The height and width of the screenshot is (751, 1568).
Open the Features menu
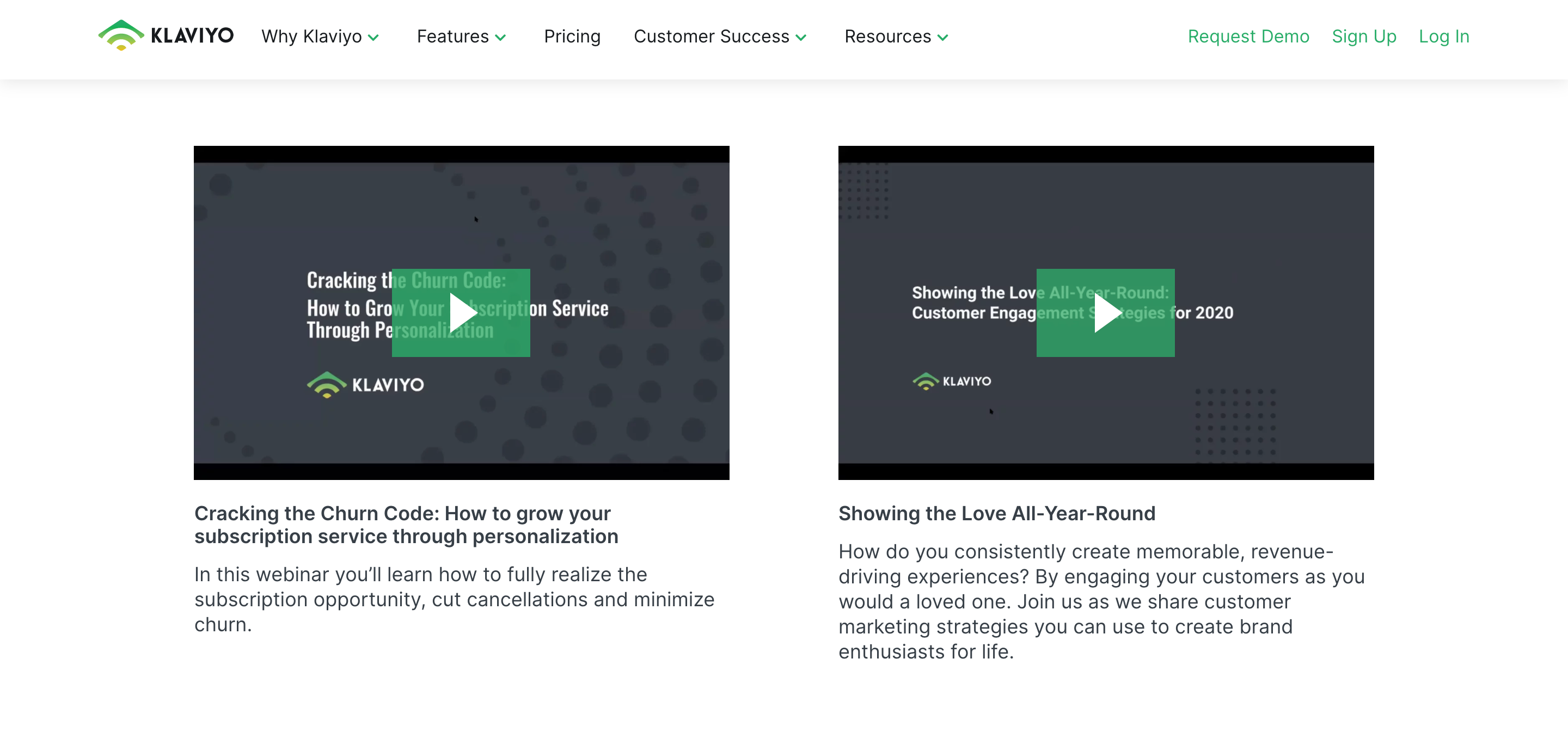click(453, 36)
